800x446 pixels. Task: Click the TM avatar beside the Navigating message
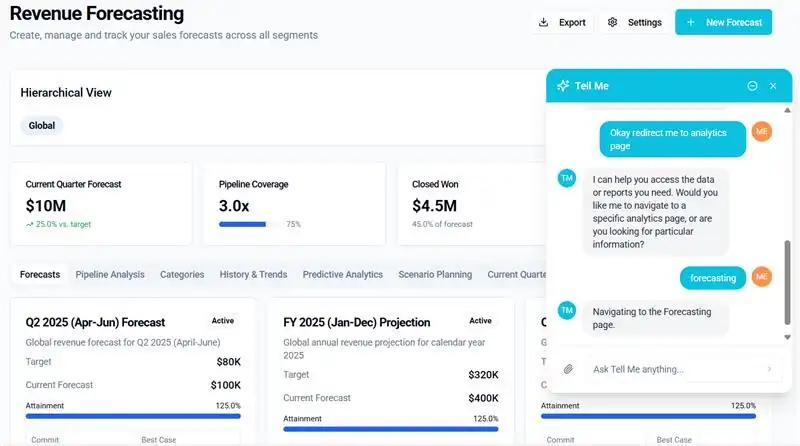click(567, 311)
